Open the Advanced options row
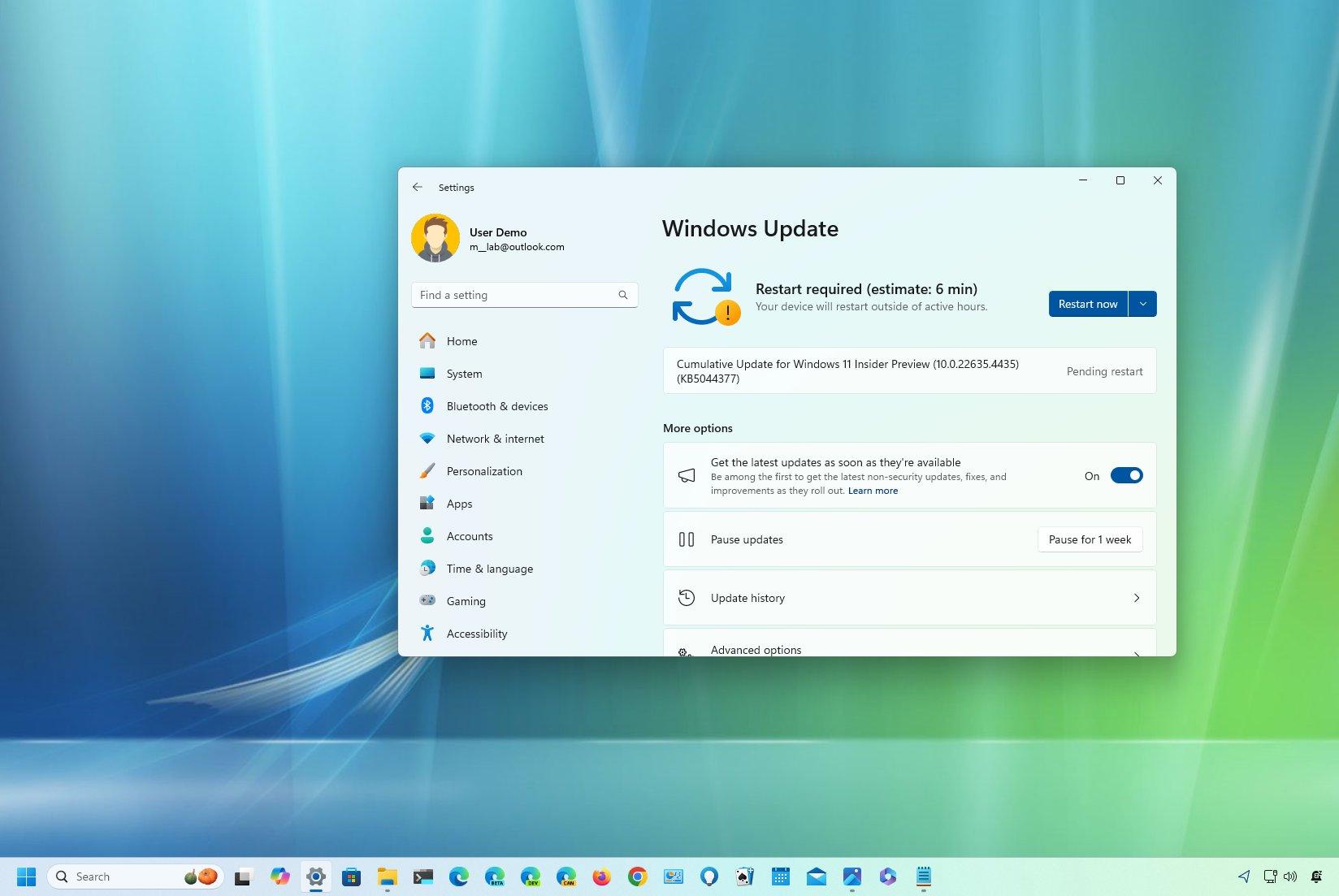The height and width of the screenshot is (896, 1339). coord(910,643)
